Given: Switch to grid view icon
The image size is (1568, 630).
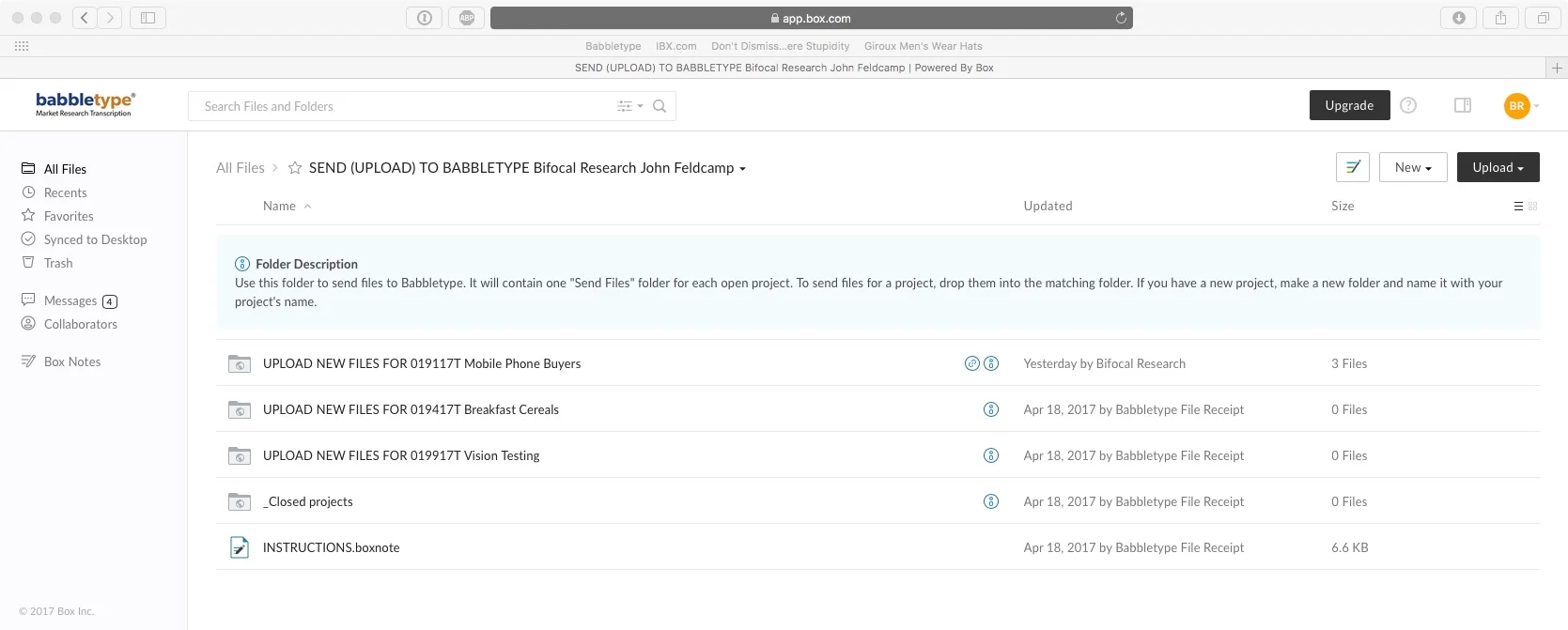Looking at the screenshot, I should coord(1533,207).
